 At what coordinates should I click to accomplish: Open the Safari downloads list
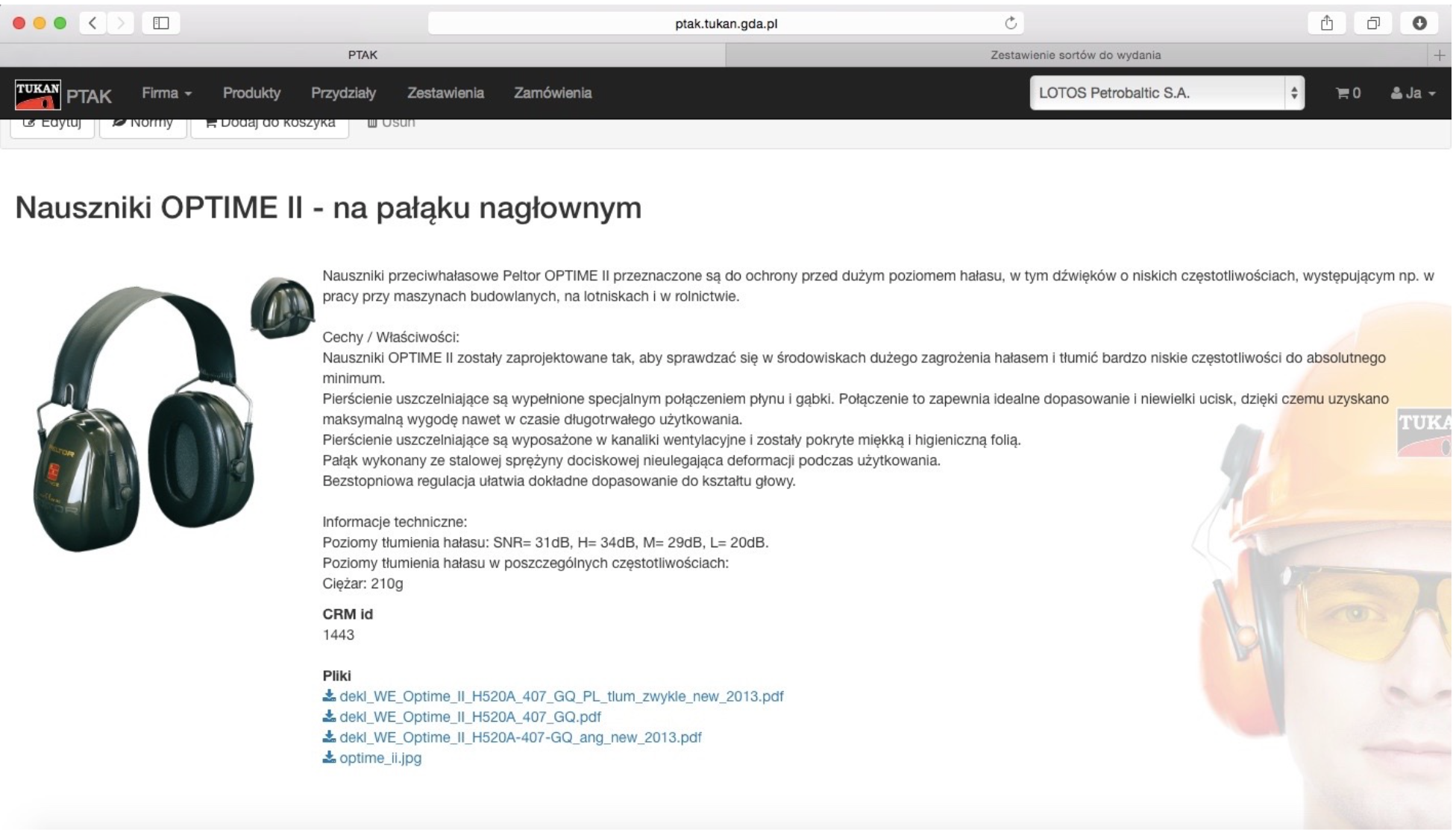click(x=1419, y=23)
